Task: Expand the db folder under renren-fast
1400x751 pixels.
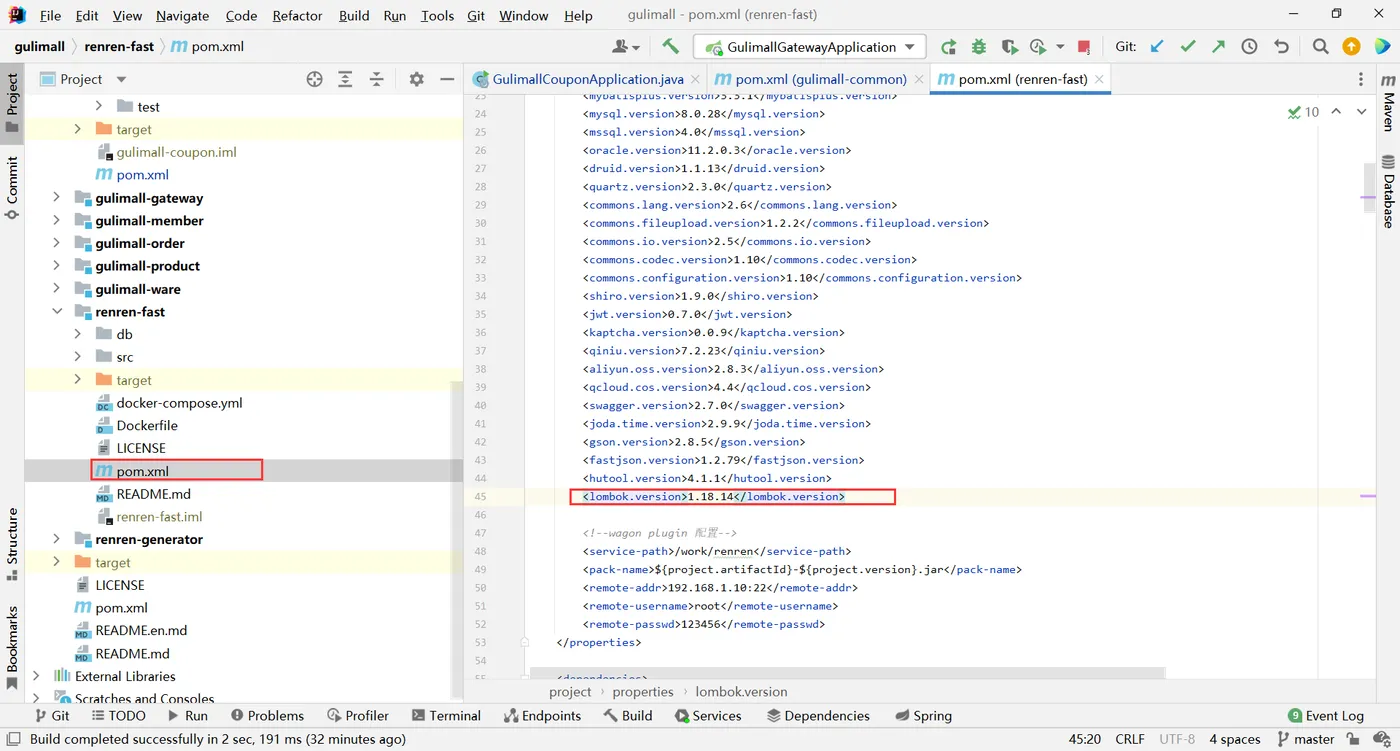Action: point(78,334)
